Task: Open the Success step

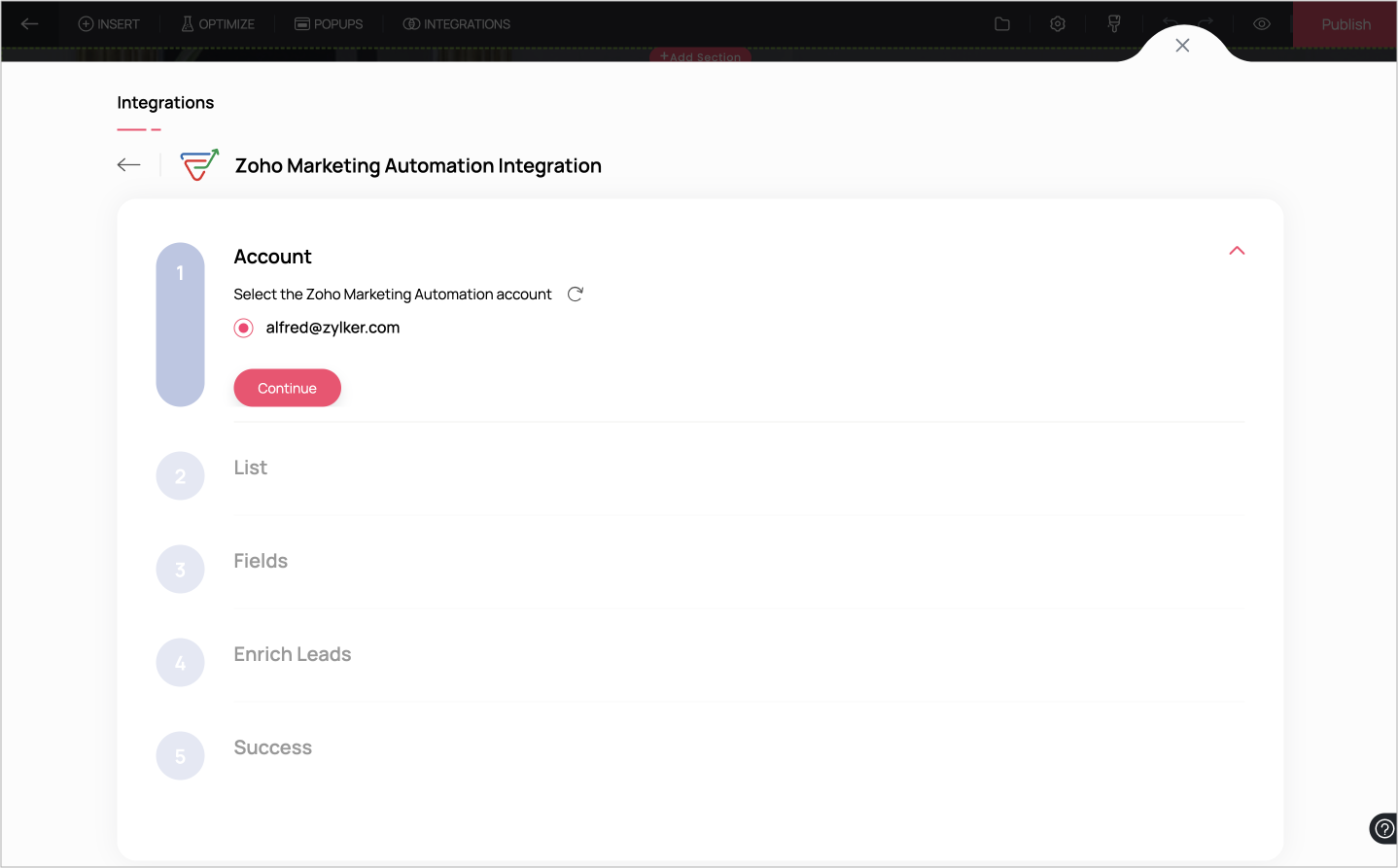Action: [x=273, y=747]
